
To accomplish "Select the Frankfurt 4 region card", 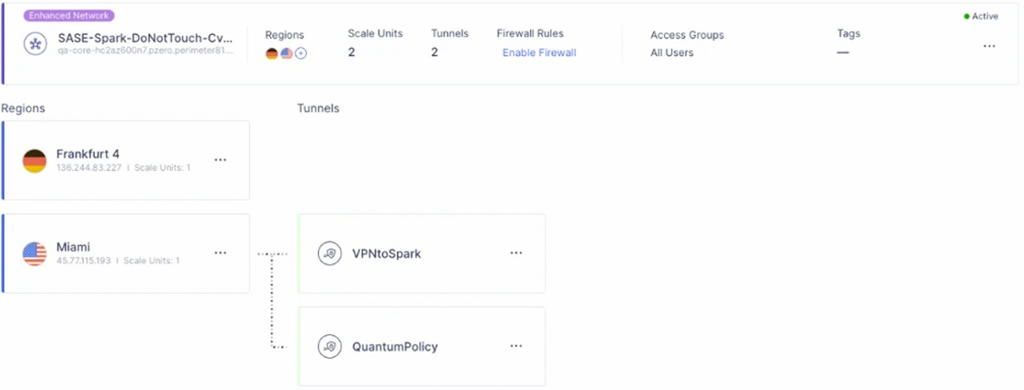I will [125, 160].
